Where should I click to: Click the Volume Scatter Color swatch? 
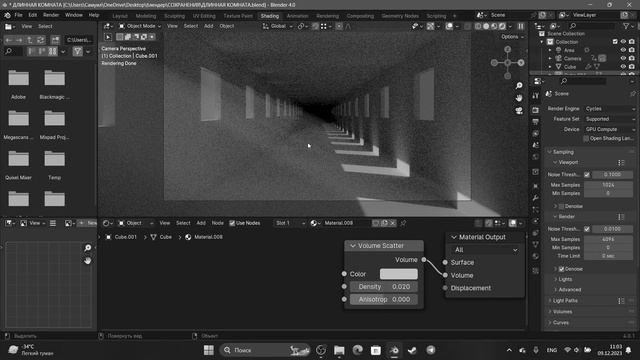pos(399,274)
